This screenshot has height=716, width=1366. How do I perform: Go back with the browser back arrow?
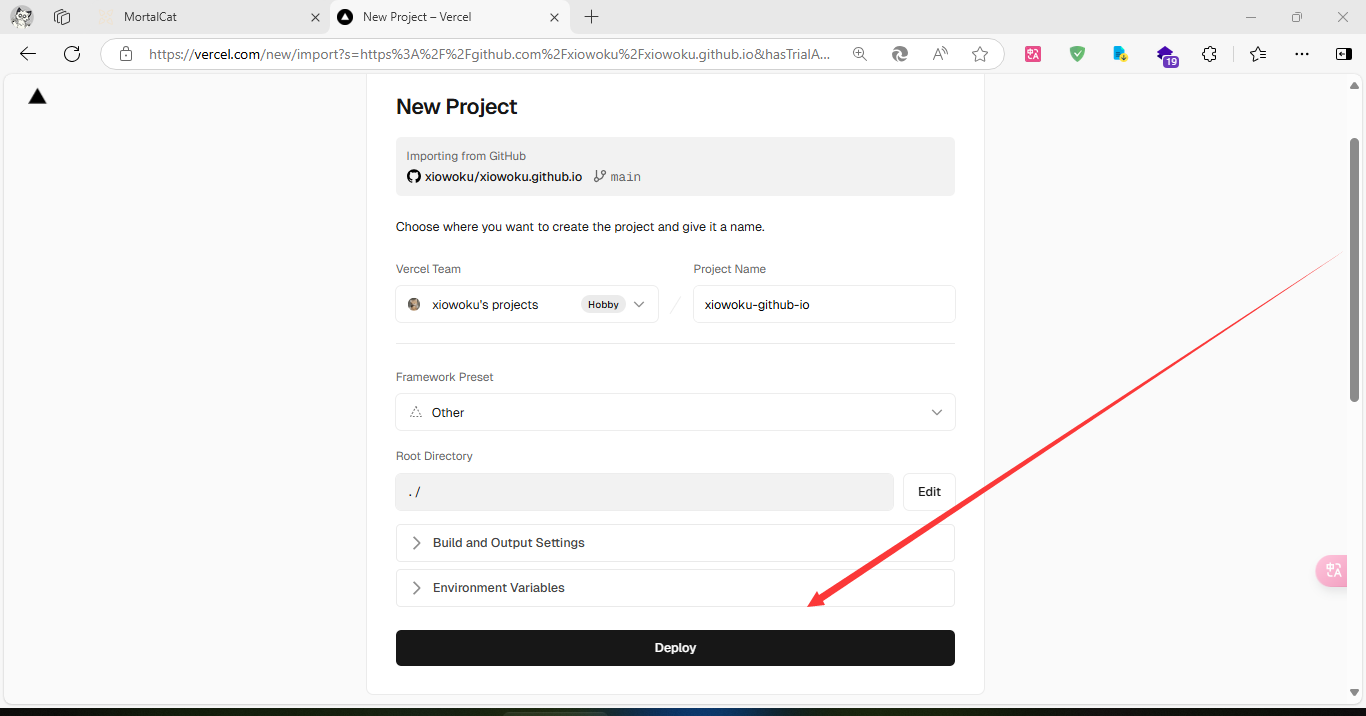pos(28,54)
